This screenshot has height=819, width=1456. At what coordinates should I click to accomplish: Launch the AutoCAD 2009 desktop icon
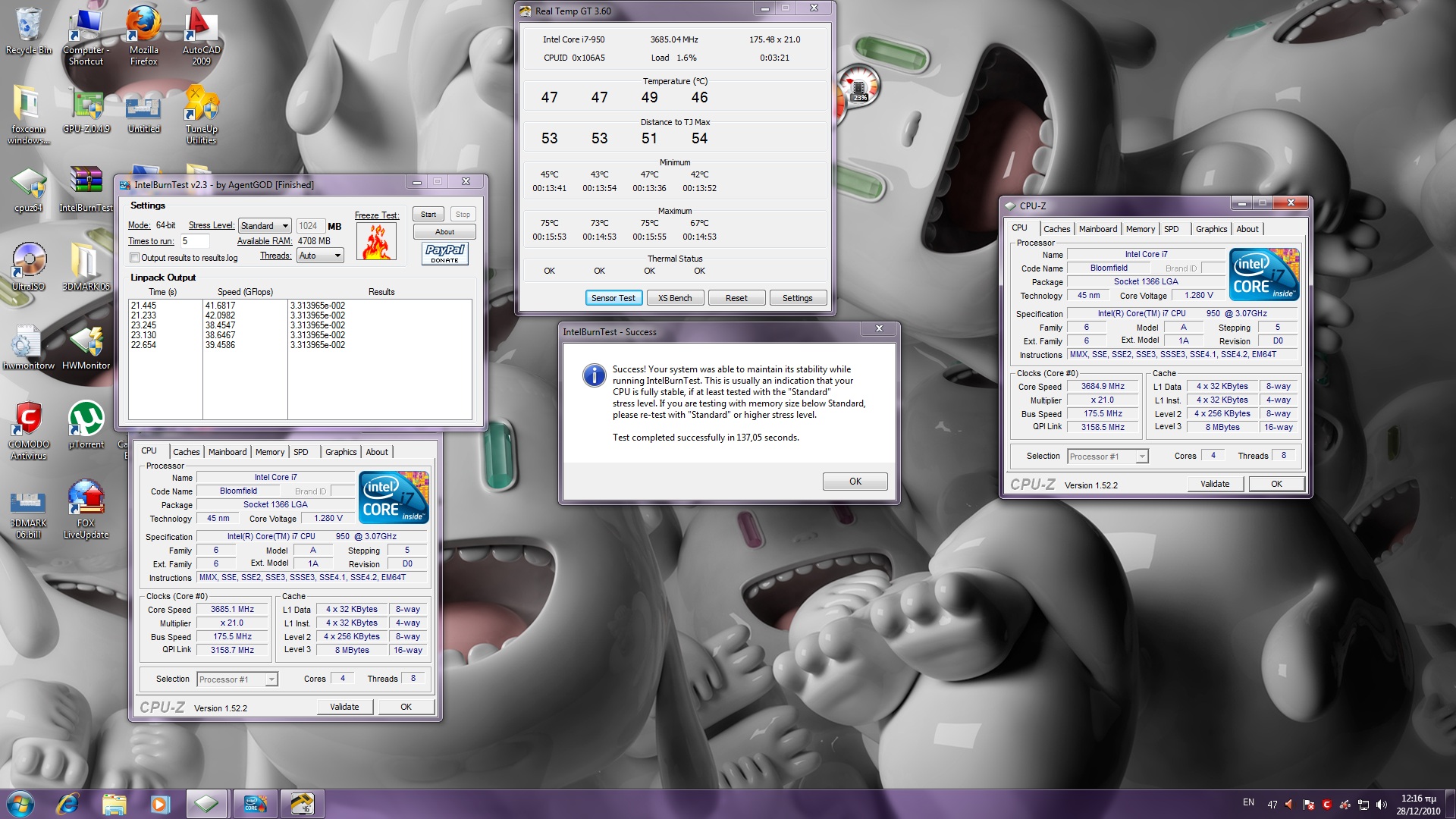[x=201, y=36]
